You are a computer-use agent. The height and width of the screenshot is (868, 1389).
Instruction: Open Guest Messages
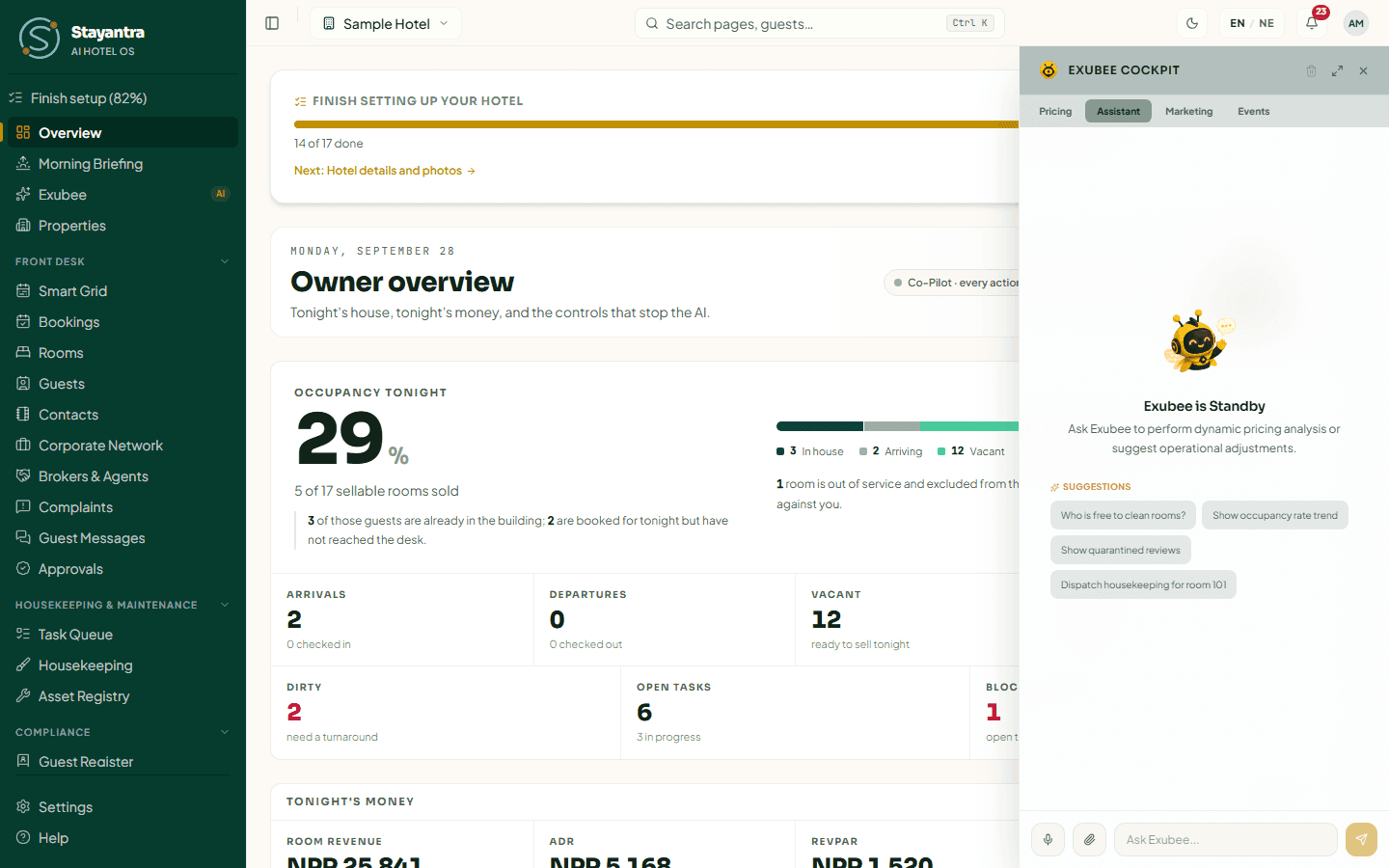[123, 538]
